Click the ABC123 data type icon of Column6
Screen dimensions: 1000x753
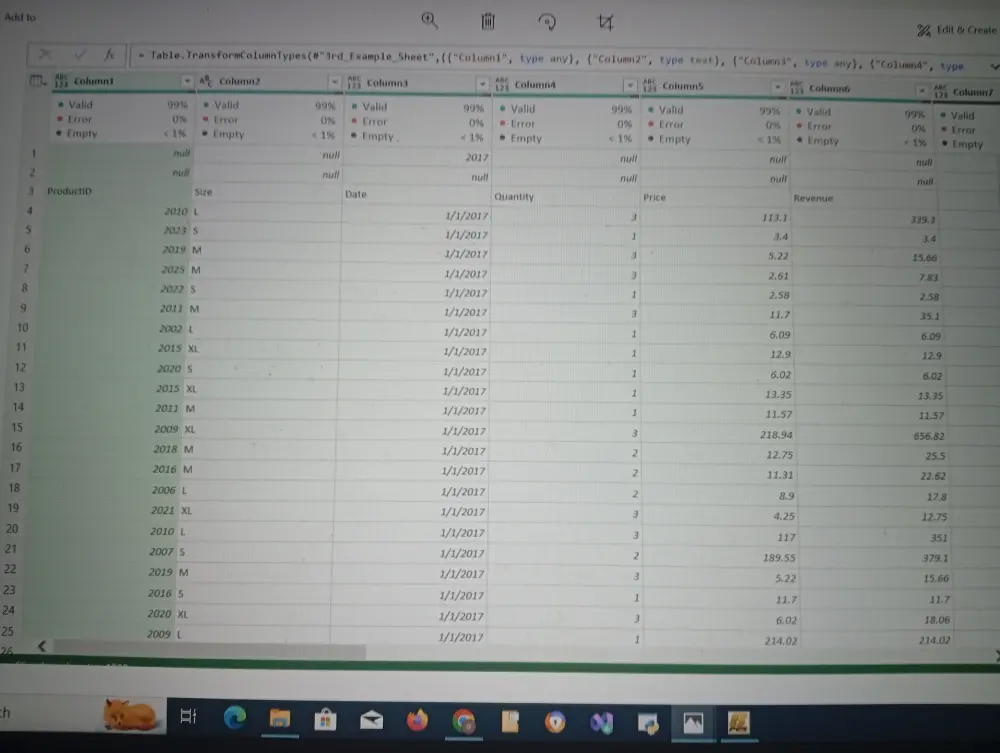[797, 87]
